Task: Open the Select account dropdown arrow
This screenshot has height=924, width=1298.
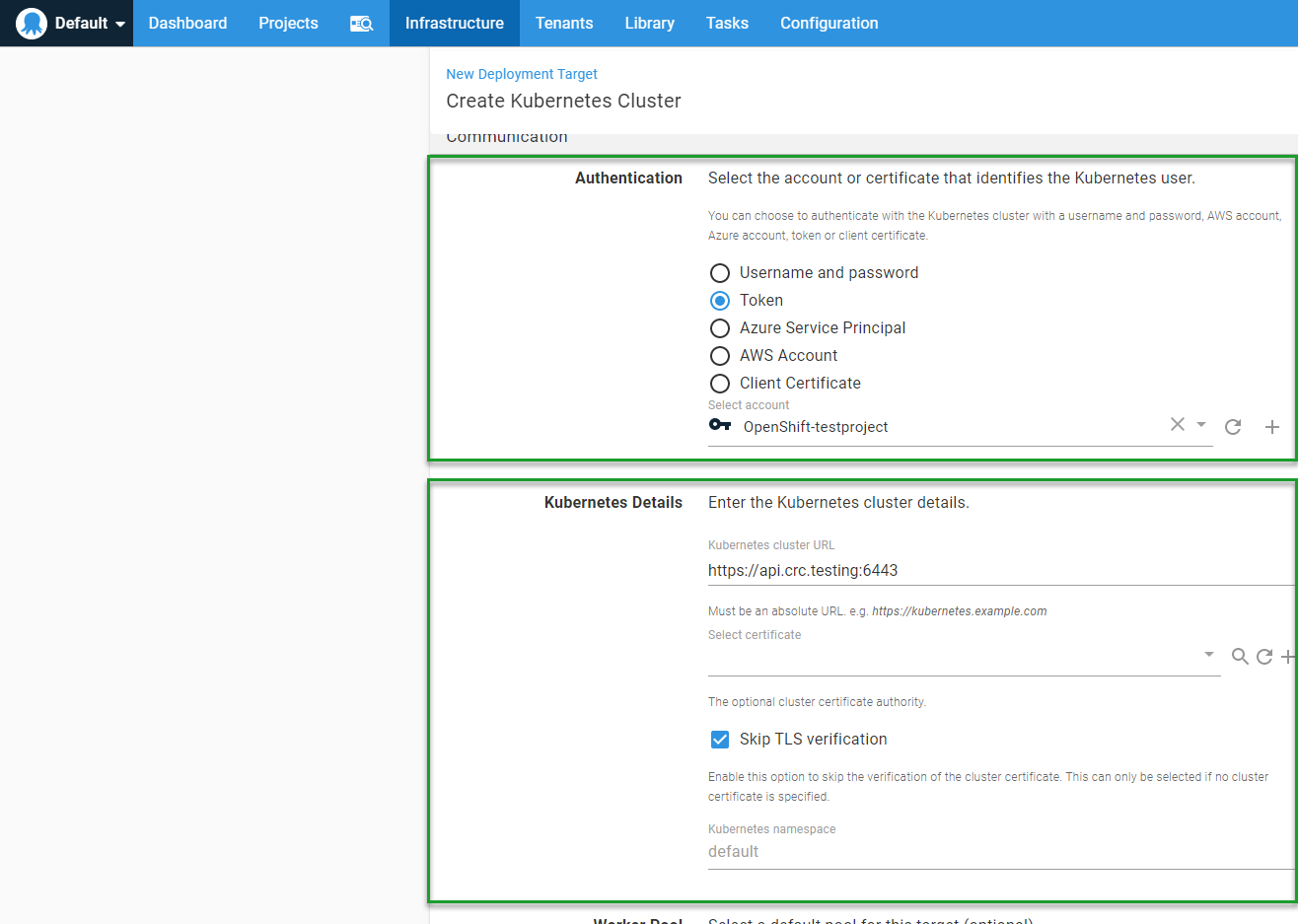Action: 1201,424
